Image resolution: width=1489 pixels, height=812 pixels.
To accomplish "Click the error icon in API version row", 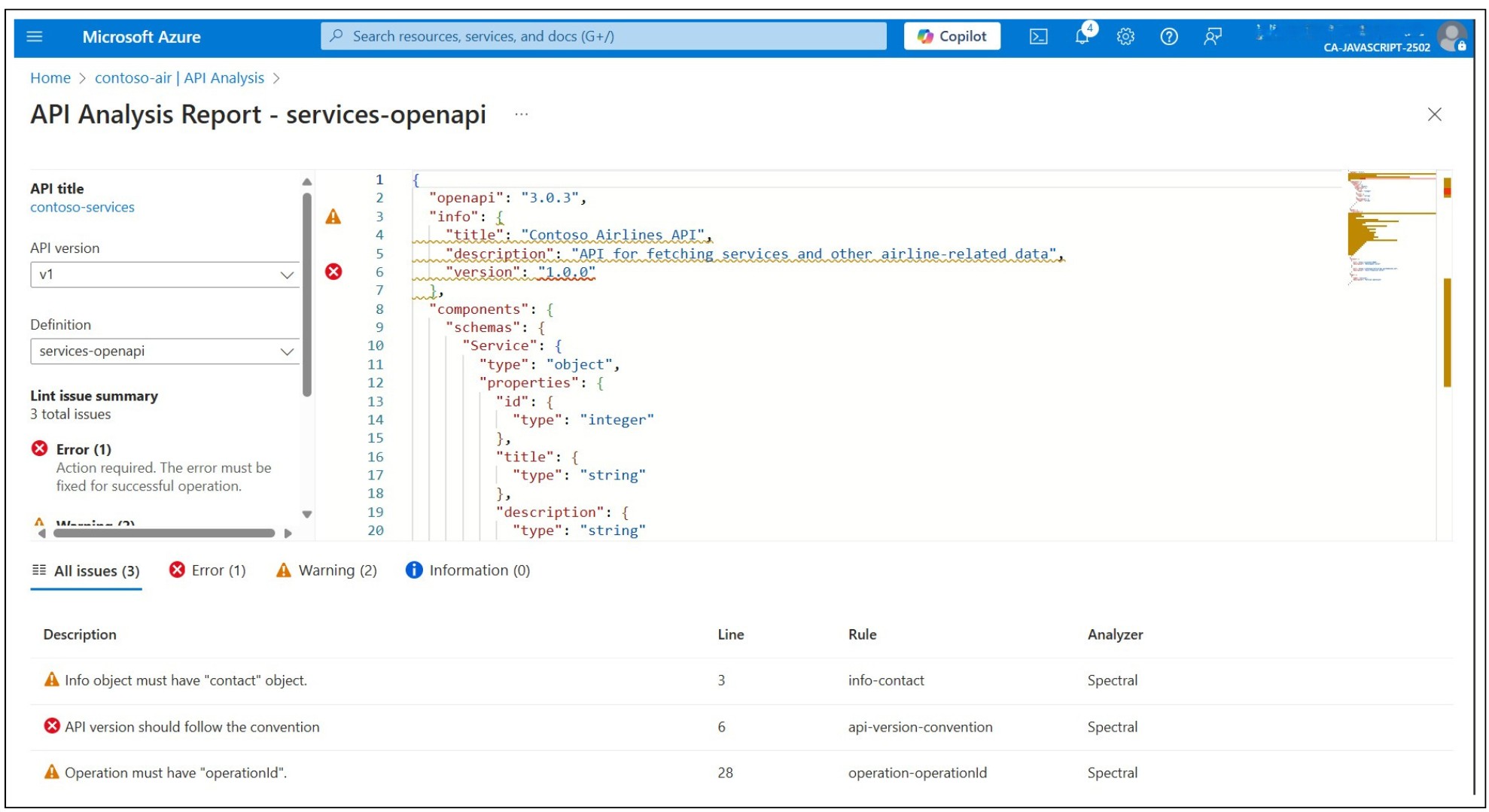I will (52, 726).
